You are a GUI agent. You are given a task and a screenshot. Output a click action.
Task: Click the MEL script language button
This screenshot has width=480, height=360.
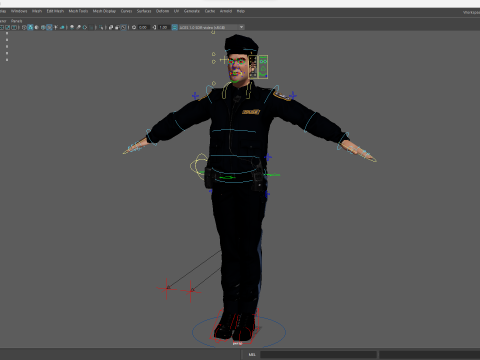(252, 354)
